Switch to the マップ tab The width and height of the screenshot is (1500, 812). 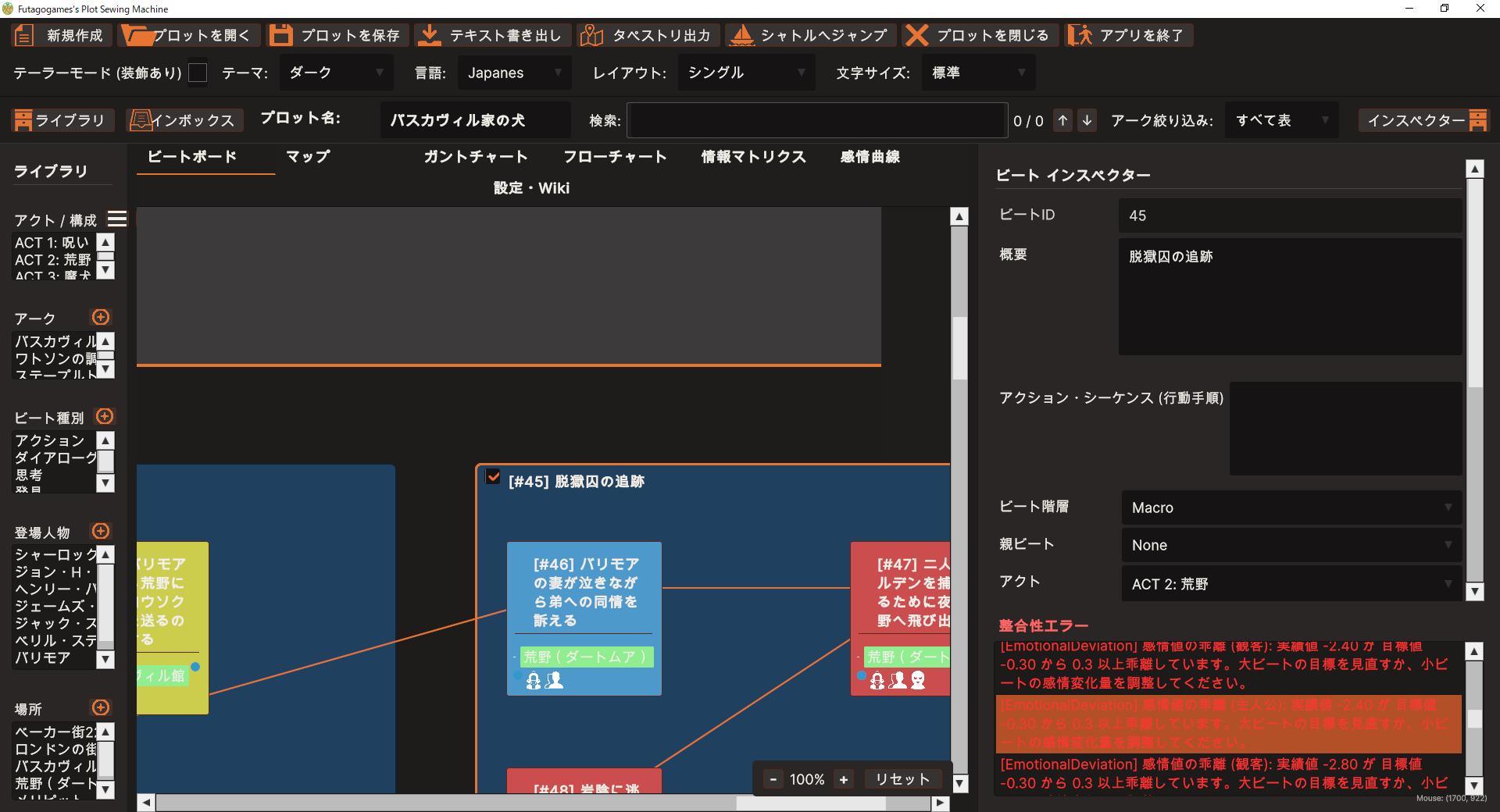pos(308,157)
